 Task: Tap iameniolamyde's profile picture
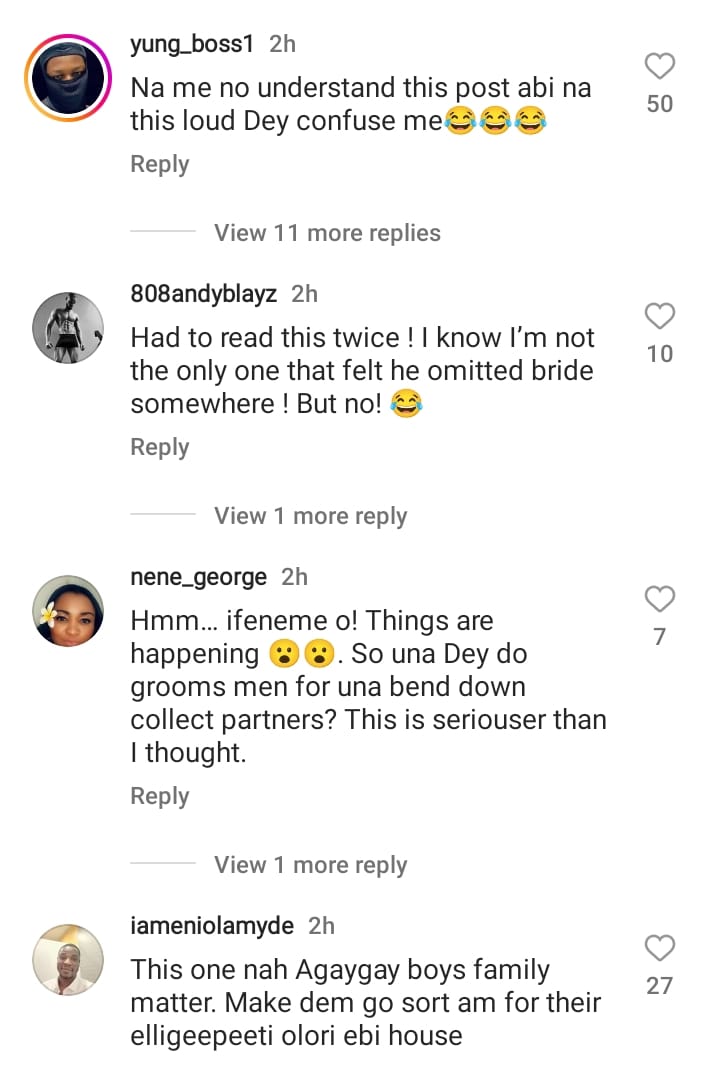click(68, 960)
